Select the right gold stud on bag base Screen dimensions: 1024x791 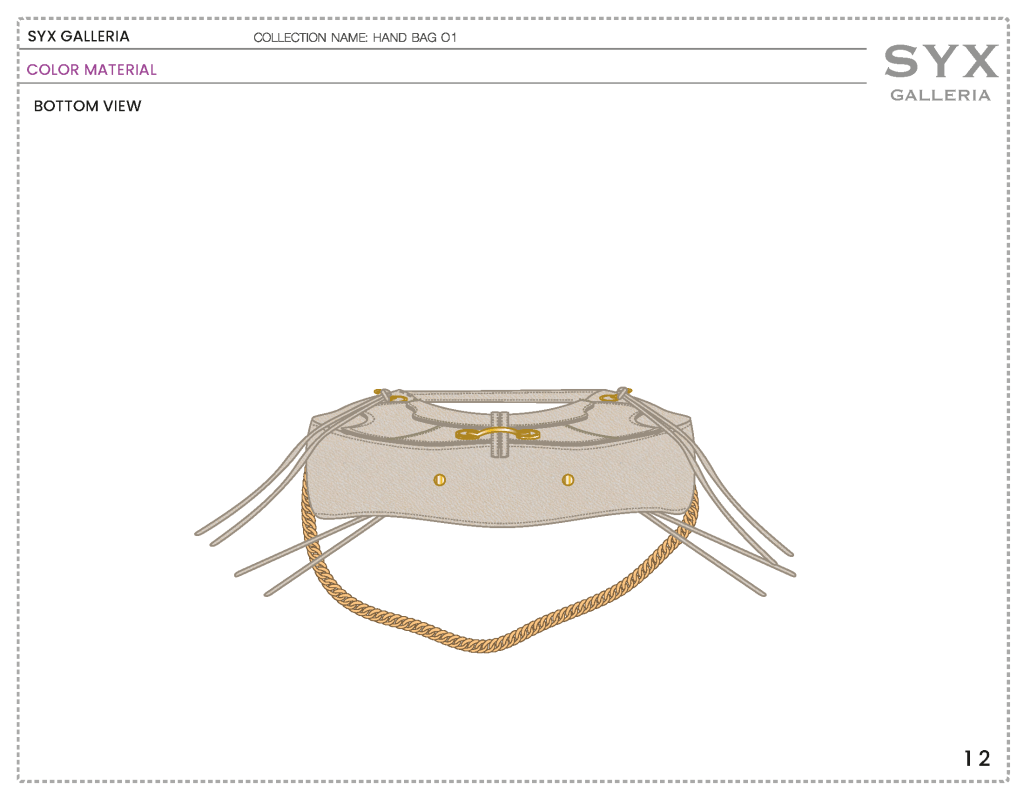click(568, 480)
